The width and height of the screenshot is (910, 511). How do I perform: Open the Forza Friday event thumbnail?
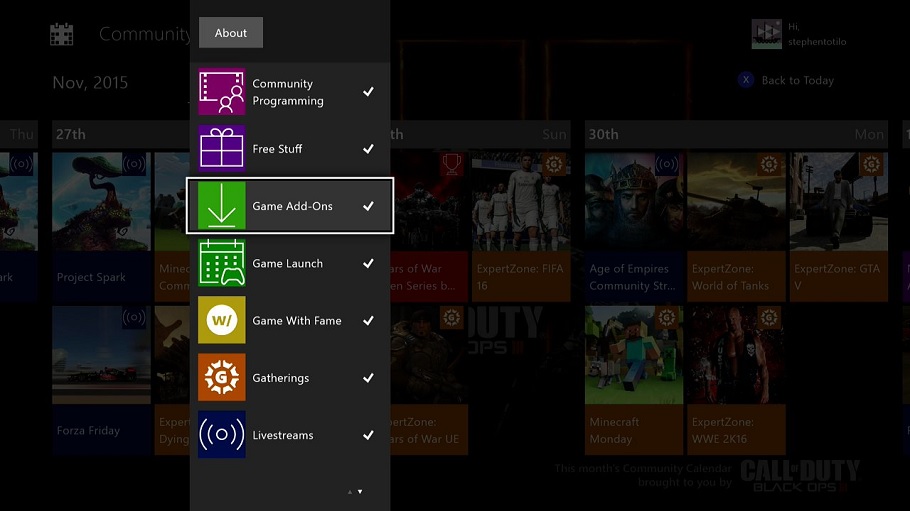tap(102, 355)
